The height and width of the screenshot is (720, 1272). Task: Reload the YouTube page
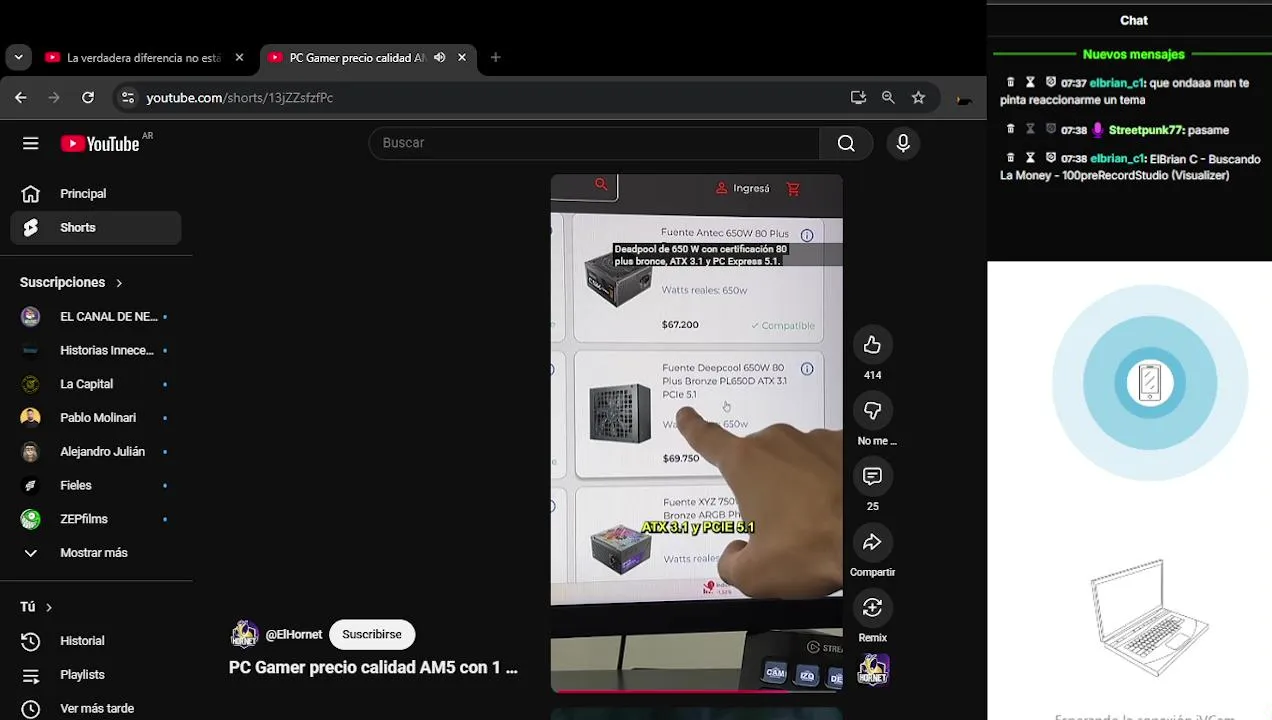coord(88,97)
